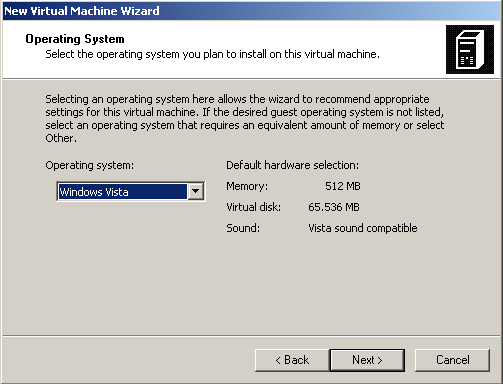Select the 512 MB memory value
Image resolution: width=503 pixels, height=384 pixels.
343,186
